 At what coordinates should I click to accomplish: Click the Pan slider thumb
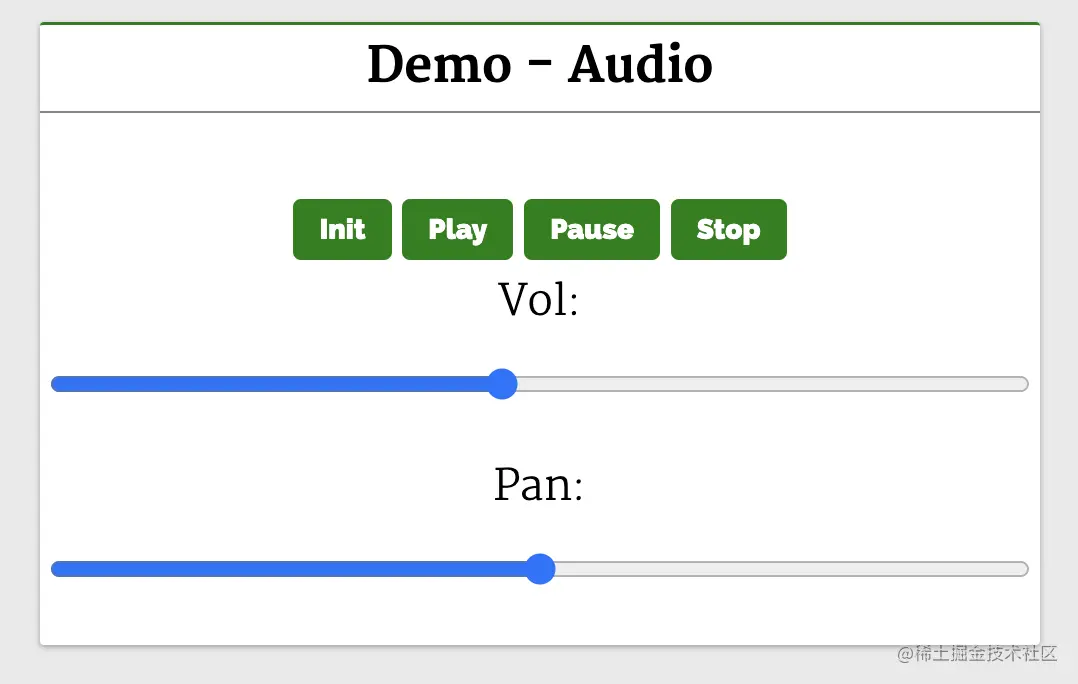coord(540,569)
